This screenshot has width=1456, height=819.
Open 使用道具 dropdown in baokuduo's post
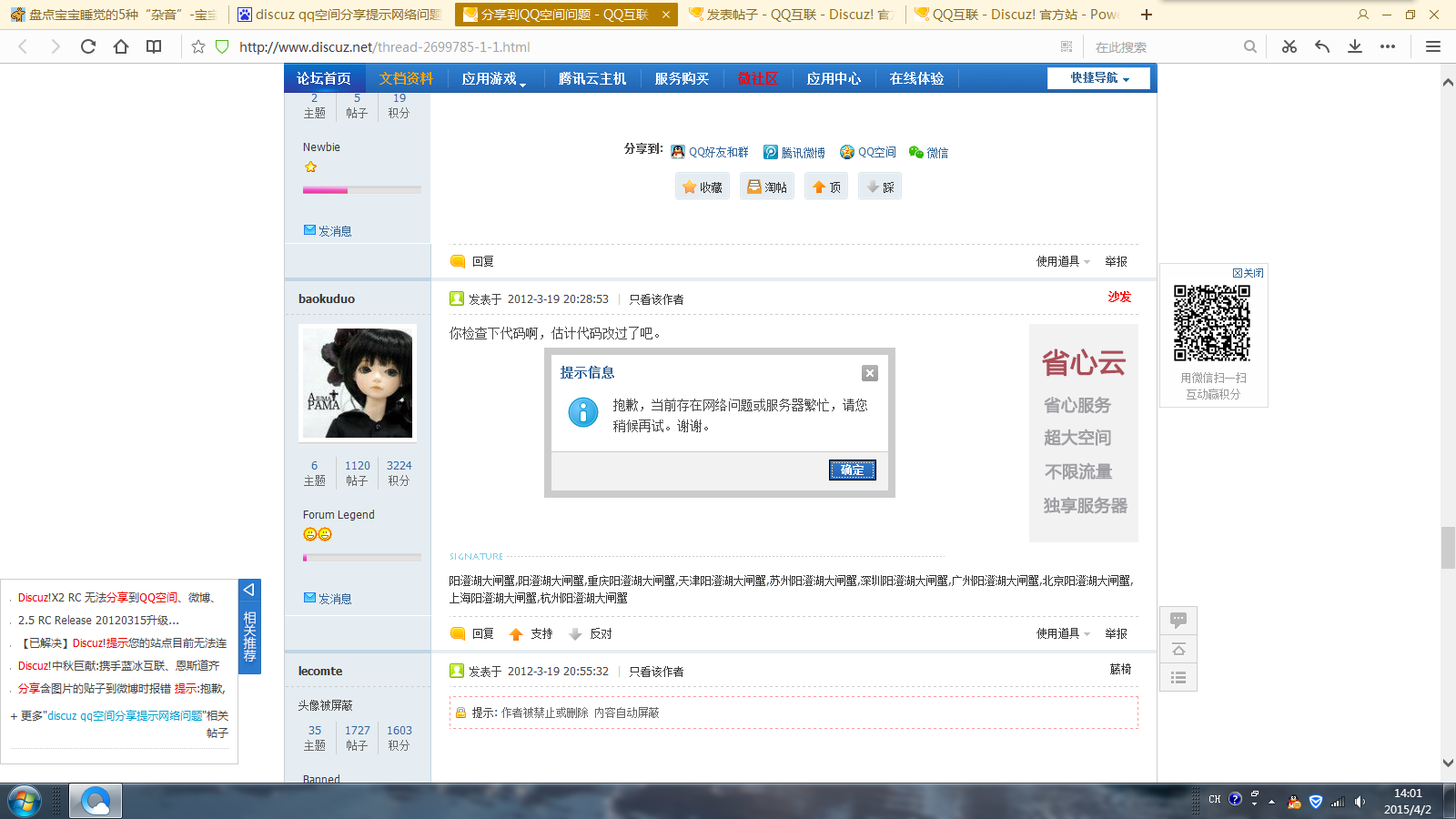[1063, 633]
